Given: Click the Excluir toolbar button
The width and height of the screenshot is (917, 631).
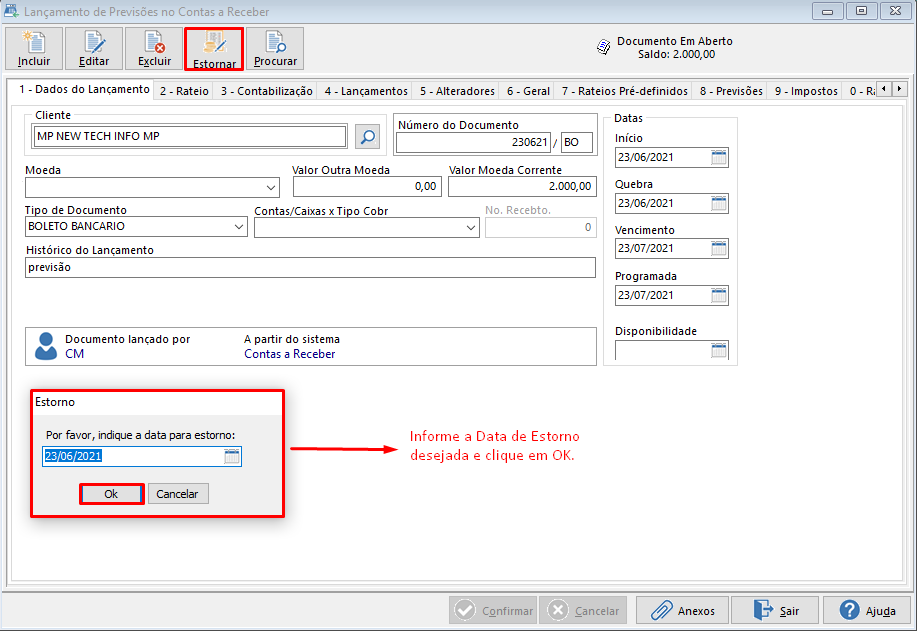Looking at the screenshot, I should pos(154,49).
